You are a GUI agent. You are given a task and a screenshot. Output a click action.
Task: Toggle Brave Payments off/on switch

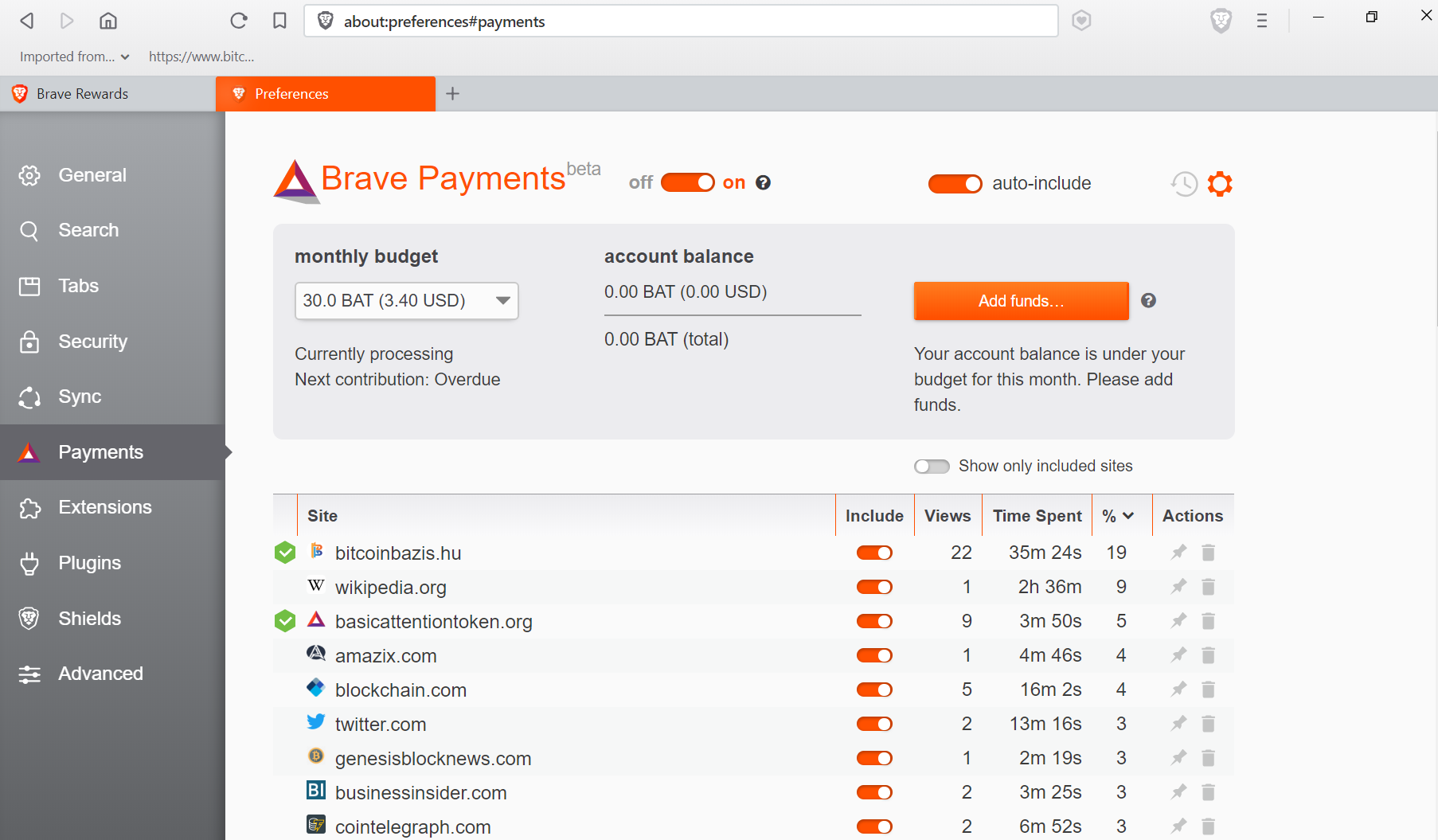point(688,182)
